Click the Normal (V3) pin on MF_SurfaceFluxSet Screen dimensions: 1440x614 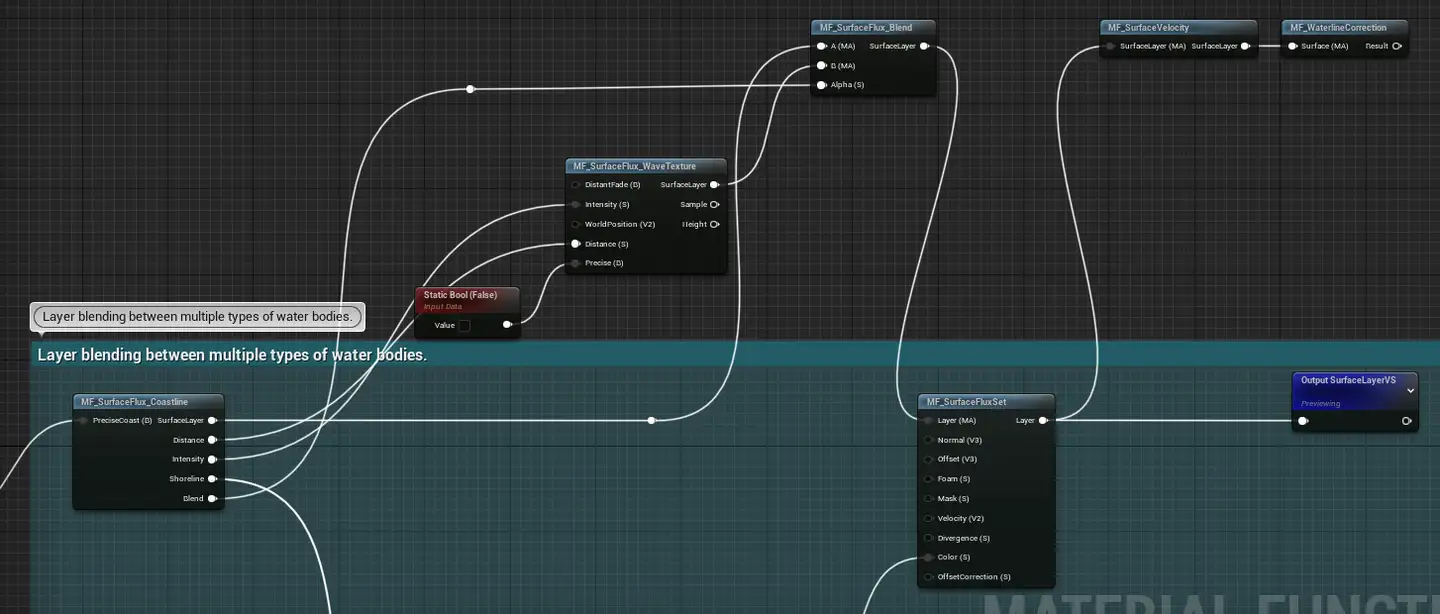tap(928, 440)
